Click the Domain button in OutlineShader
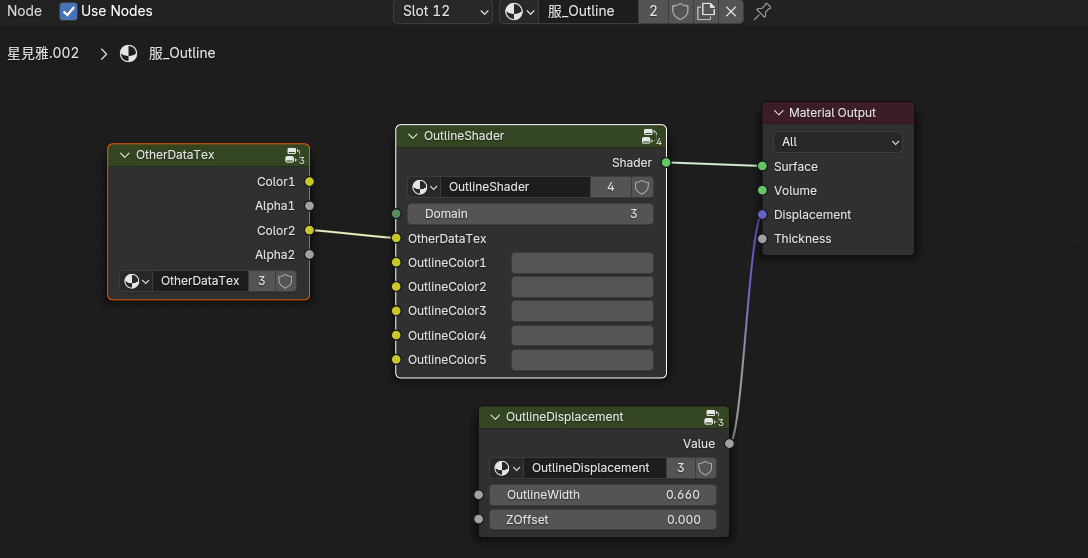The image size is (1088, 558). 530,214
